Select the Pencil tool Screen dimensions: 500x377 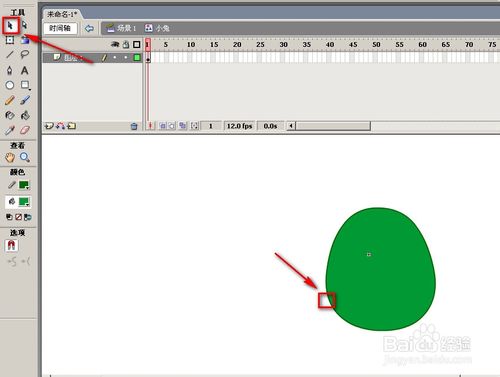tap(10, 100)
